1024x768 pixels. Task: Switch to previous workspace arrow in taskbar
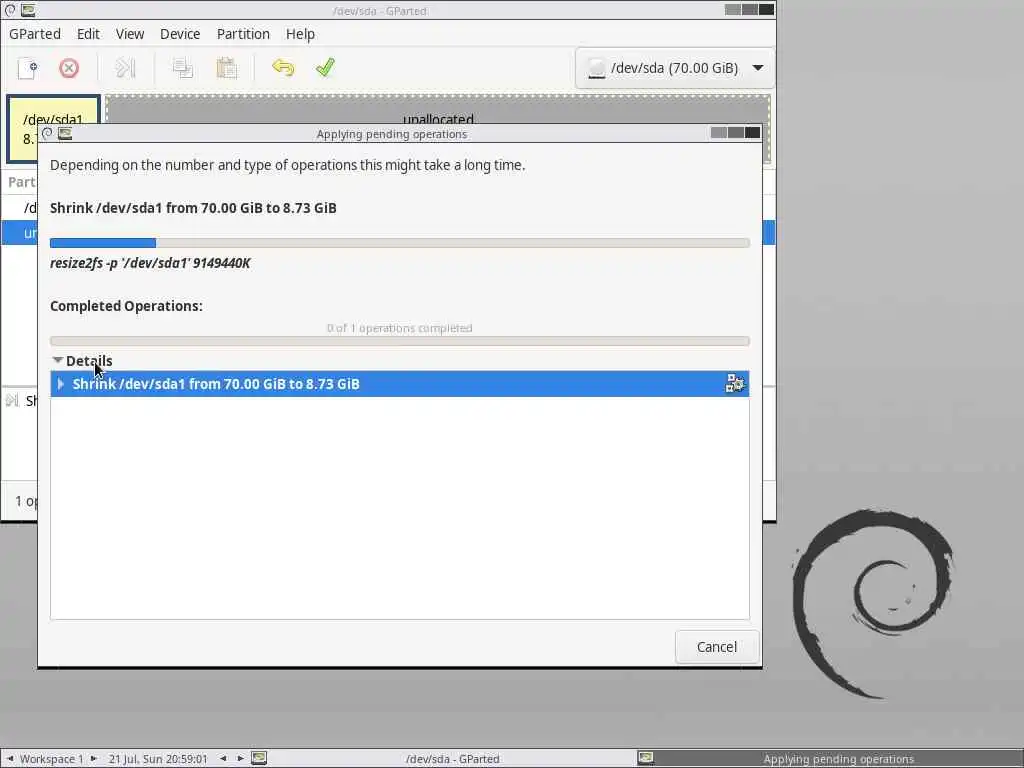click(x=10, y=758)
